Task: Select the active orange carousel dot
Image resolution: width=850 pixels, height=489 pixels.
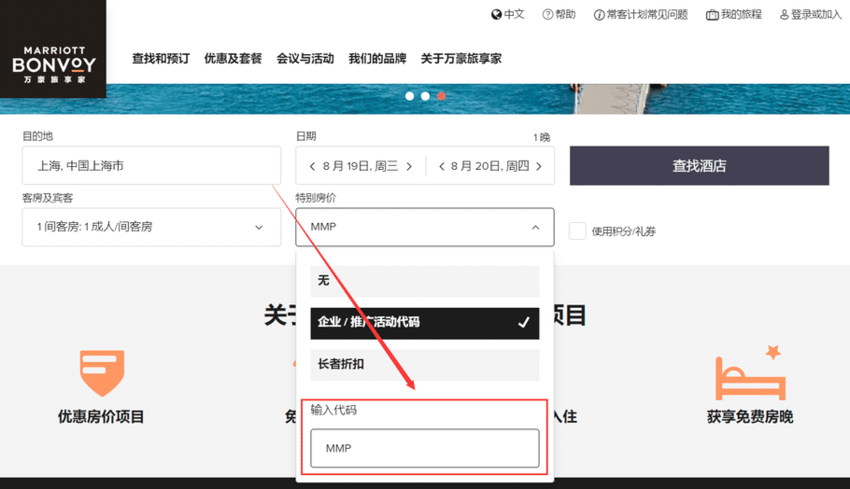Action: click(x=441, y=96)
